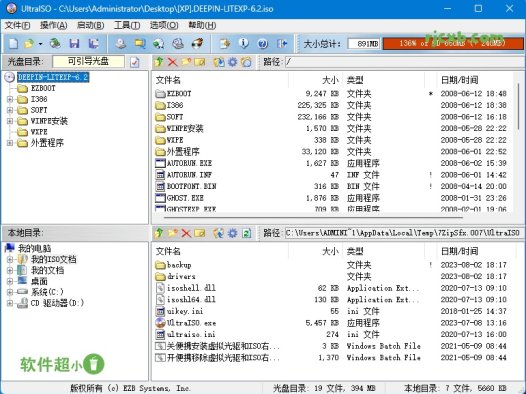The height and width of the screenshot is (394, 526).
Task: Click the red X delete icon in disc toolbar
Action: click(x=172, y=62)
